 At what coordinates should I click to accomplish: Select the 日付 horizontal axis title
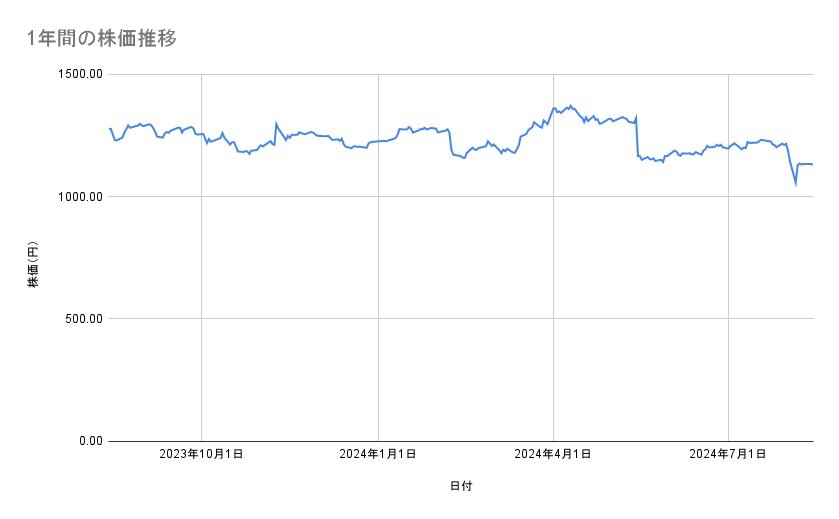pyautogui.click(x=460, y=486)
